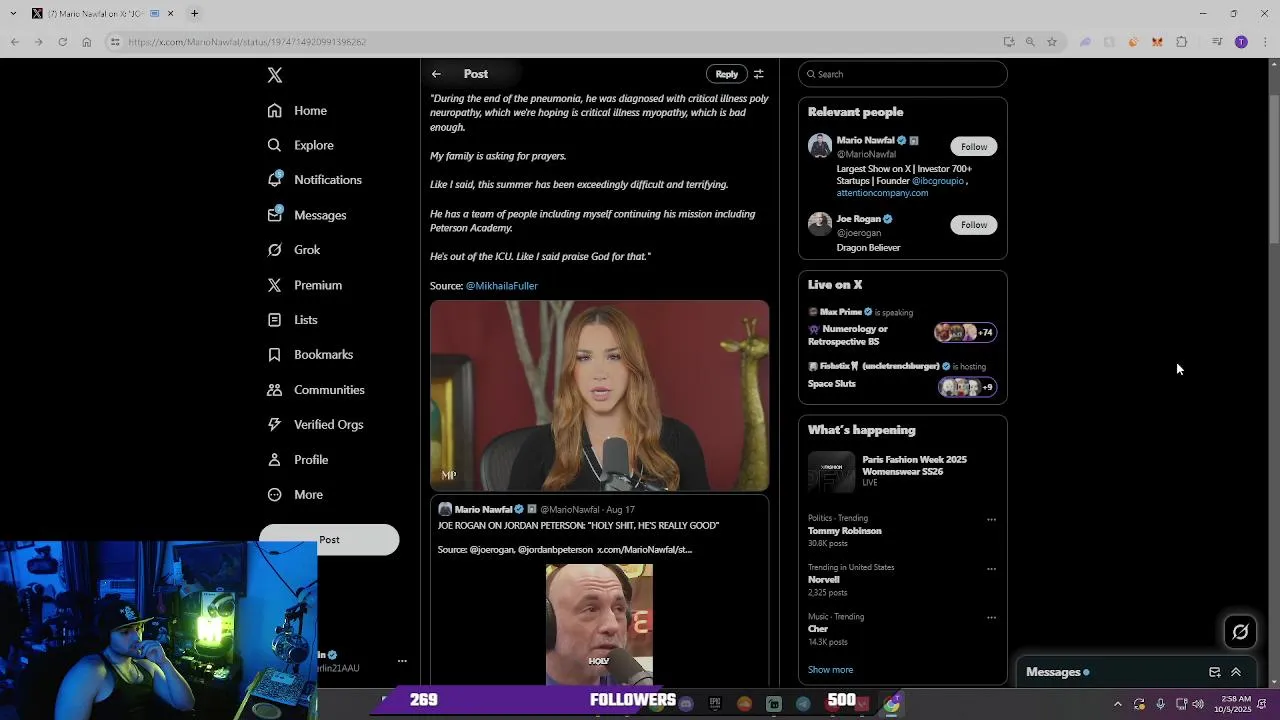This screenshot has width=1280, height=720.
Task: Click the Bookmarks icon in sidebar
Action: coord(274,354)
